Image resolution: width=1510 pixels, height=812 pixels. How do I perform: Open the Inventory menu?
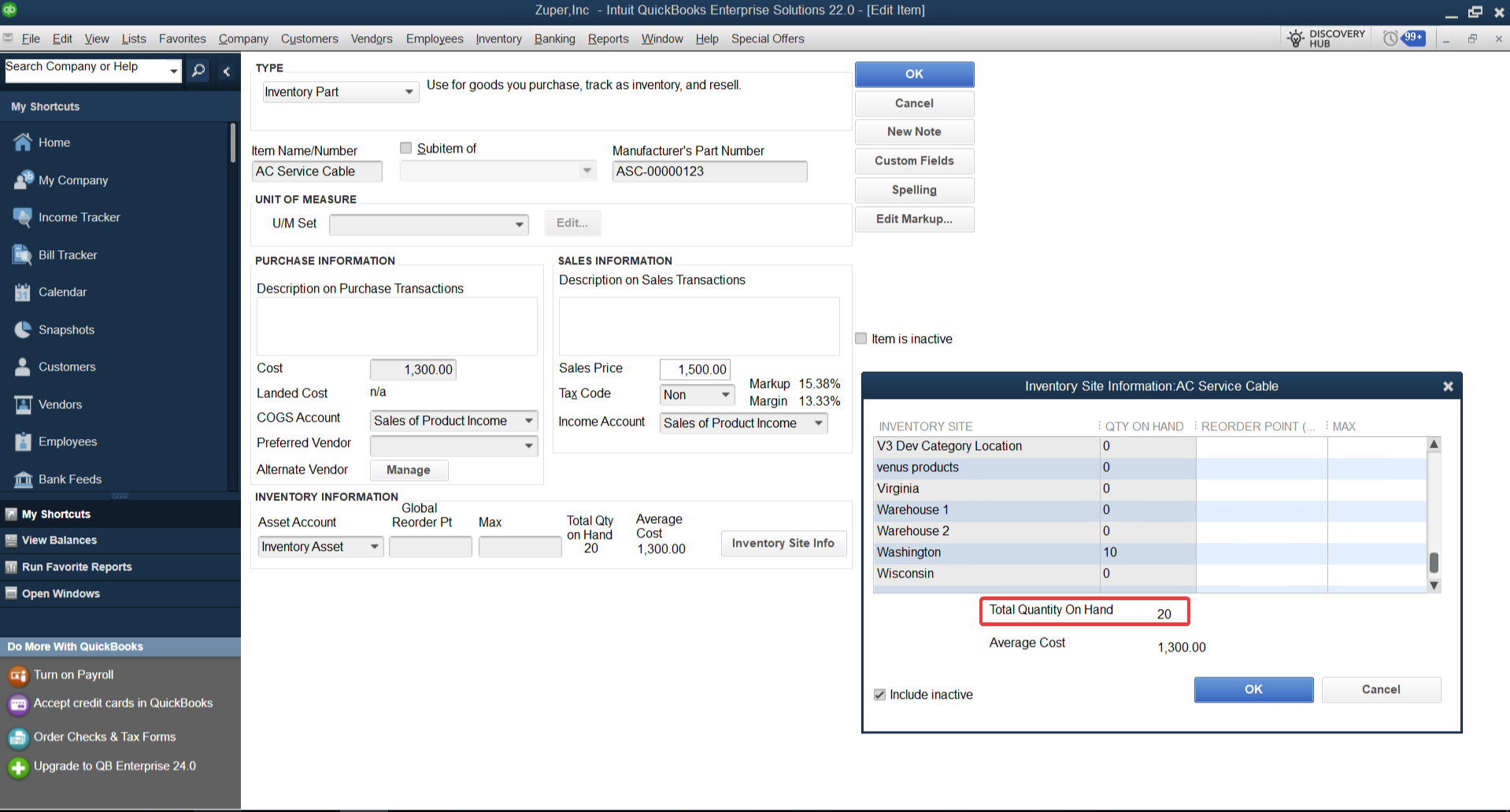point(498,39)
